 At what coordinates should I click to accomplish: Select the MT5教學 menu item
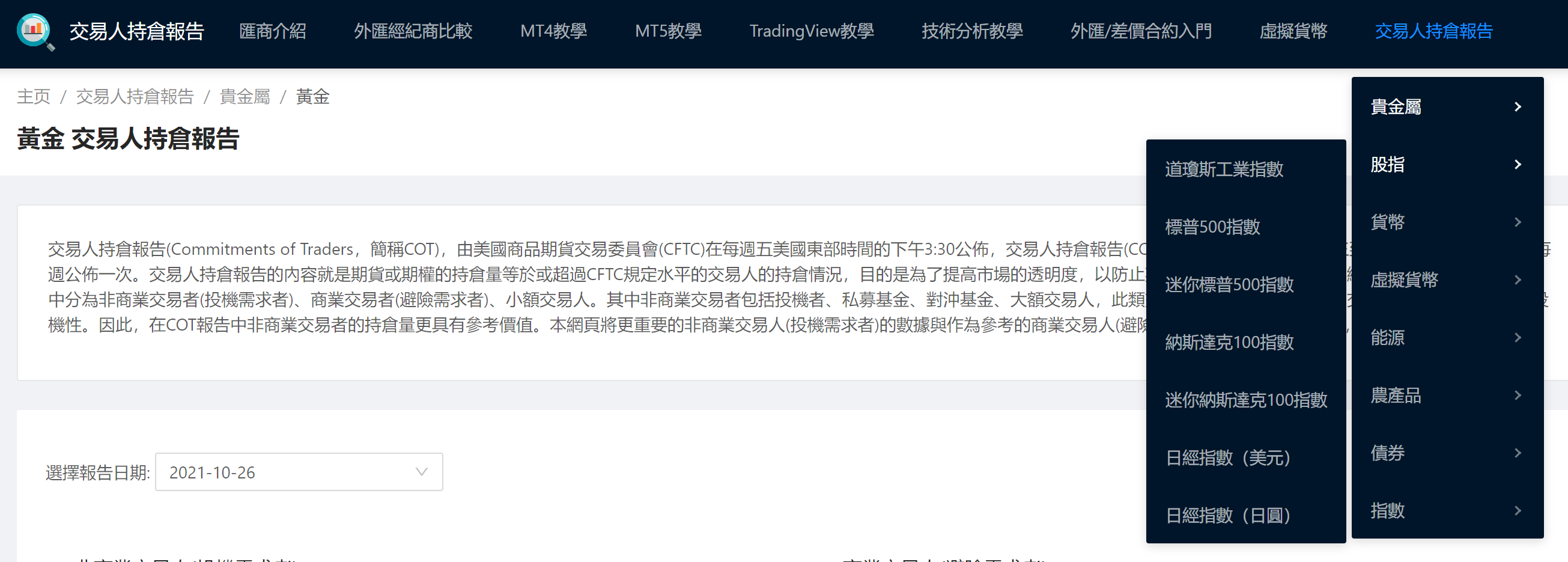667,31
